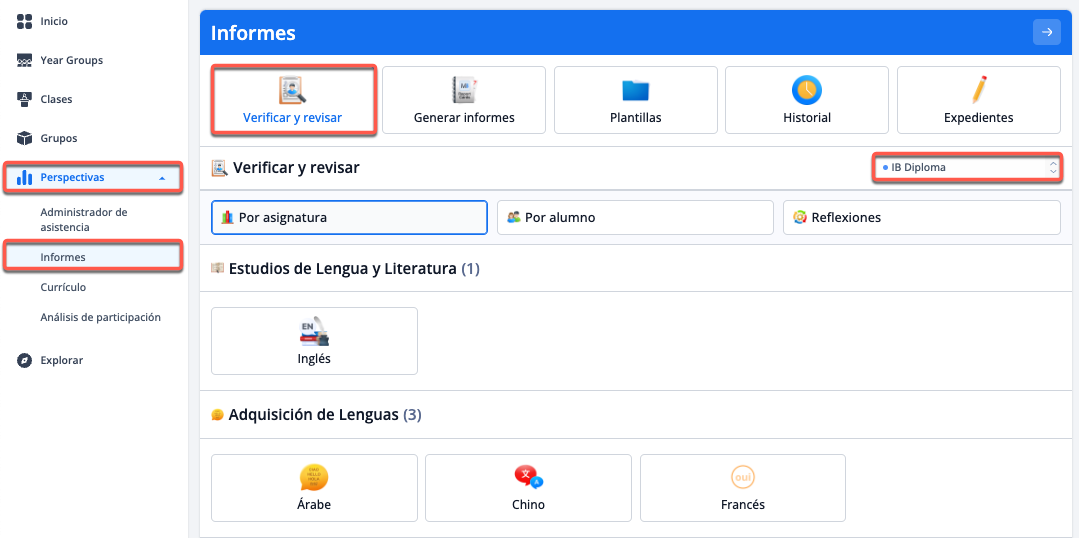
Task: Open the Árabe subject icon
Action: [x=314, y=478]
